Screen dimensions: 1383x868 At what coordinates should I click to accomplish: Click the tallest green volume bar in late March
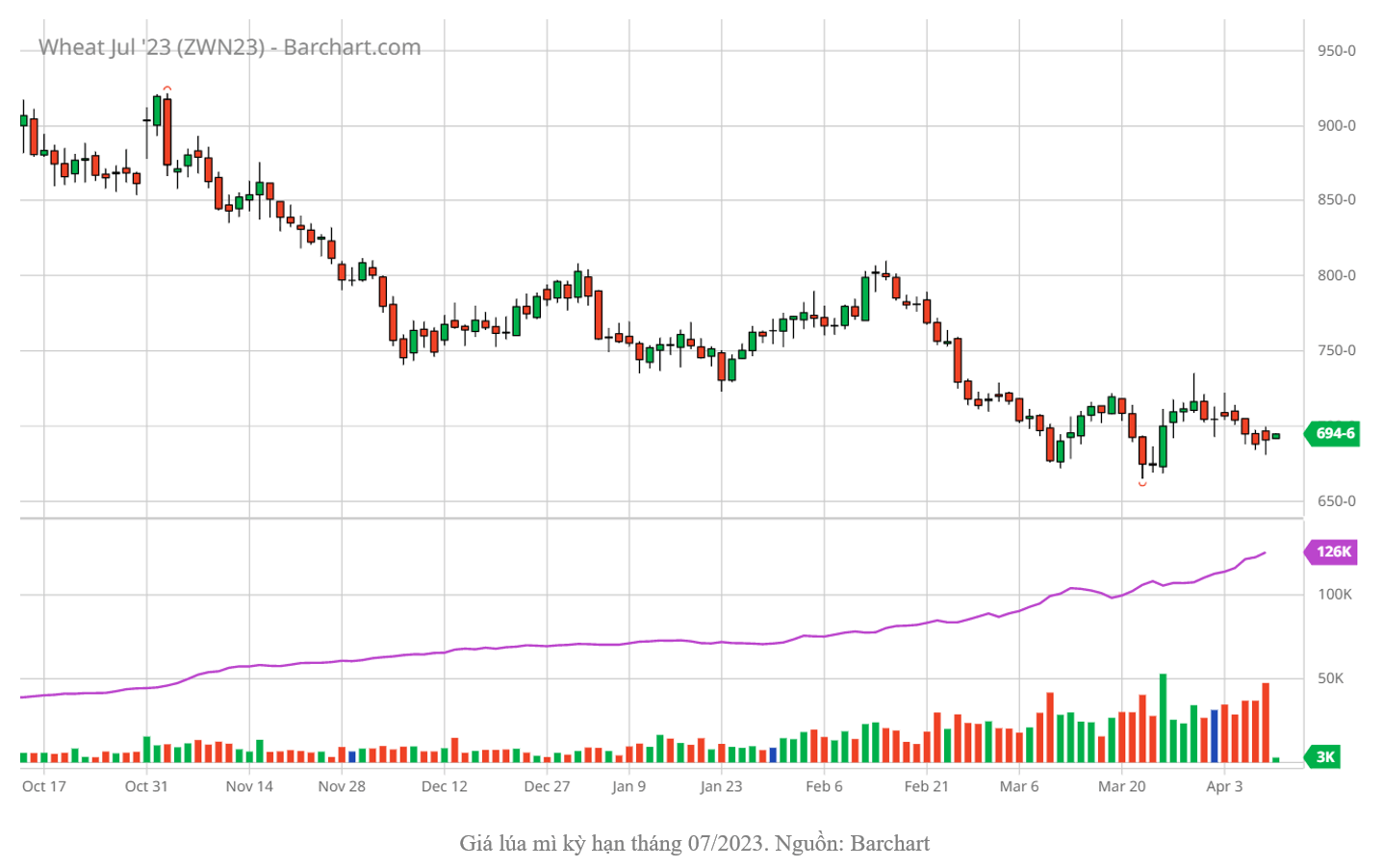[x=1163, y=718]
